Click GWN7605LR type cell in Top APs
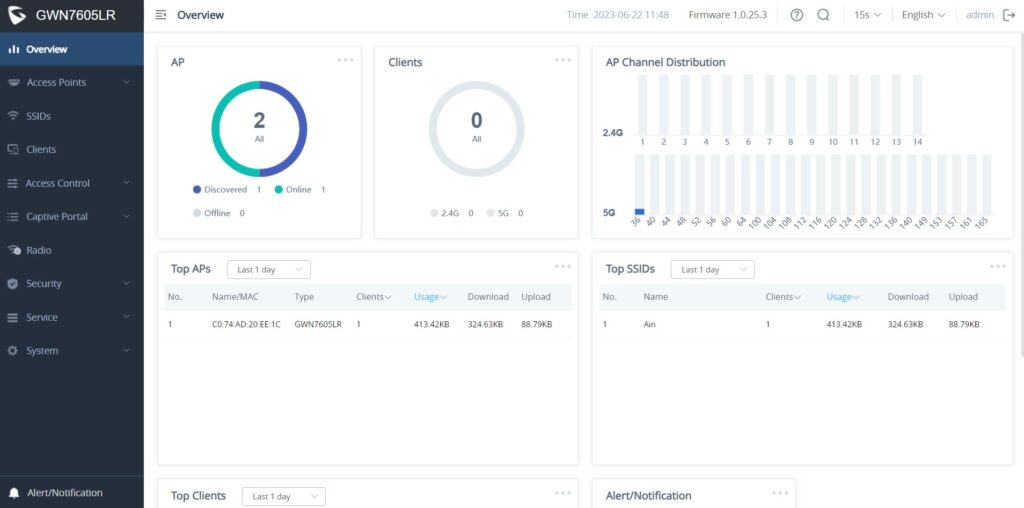 pyautogui.click(x=318, y=324)
